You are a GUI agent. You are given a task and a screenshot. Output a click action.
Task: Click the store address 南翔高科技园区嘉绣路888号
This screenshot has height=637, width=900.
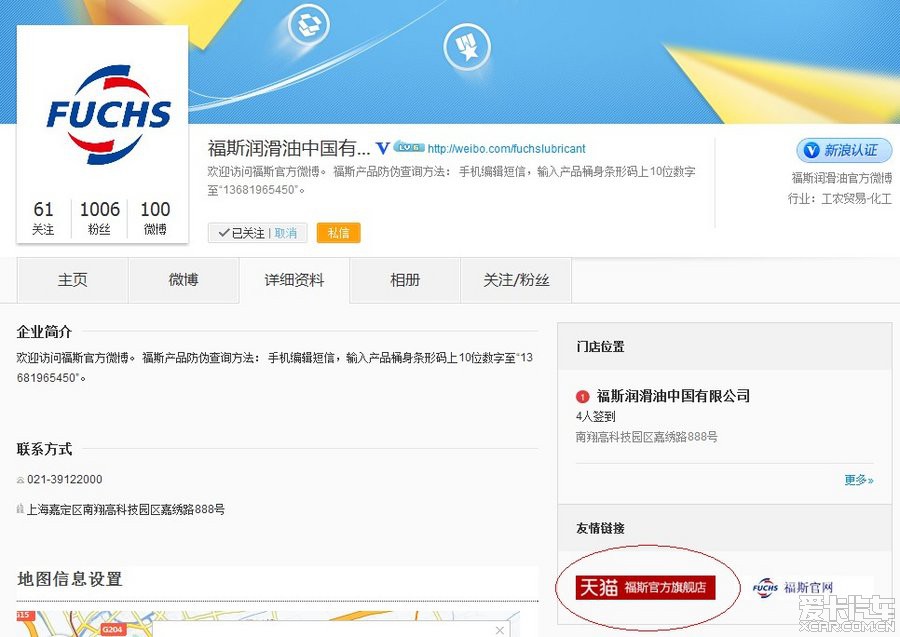click(646, 437)
